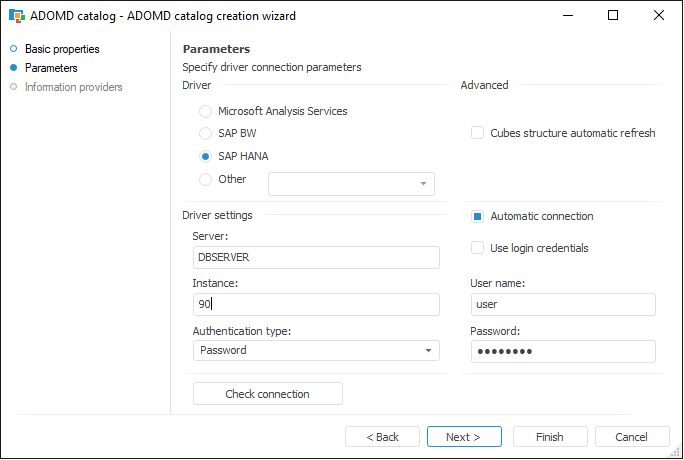Enable Cubes structure automatic refresh
This screenshot has width=684, height=460.
coord(478,133)
